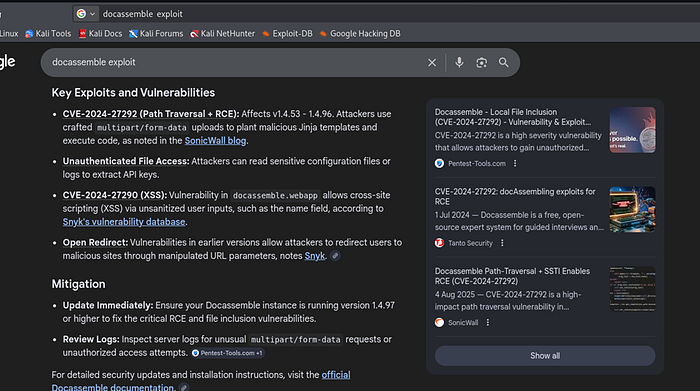Click the address bar text 'docassemble exploit'
Image resolution: width=700 pixels, height=391 pixels.
(x=142, y=14)
